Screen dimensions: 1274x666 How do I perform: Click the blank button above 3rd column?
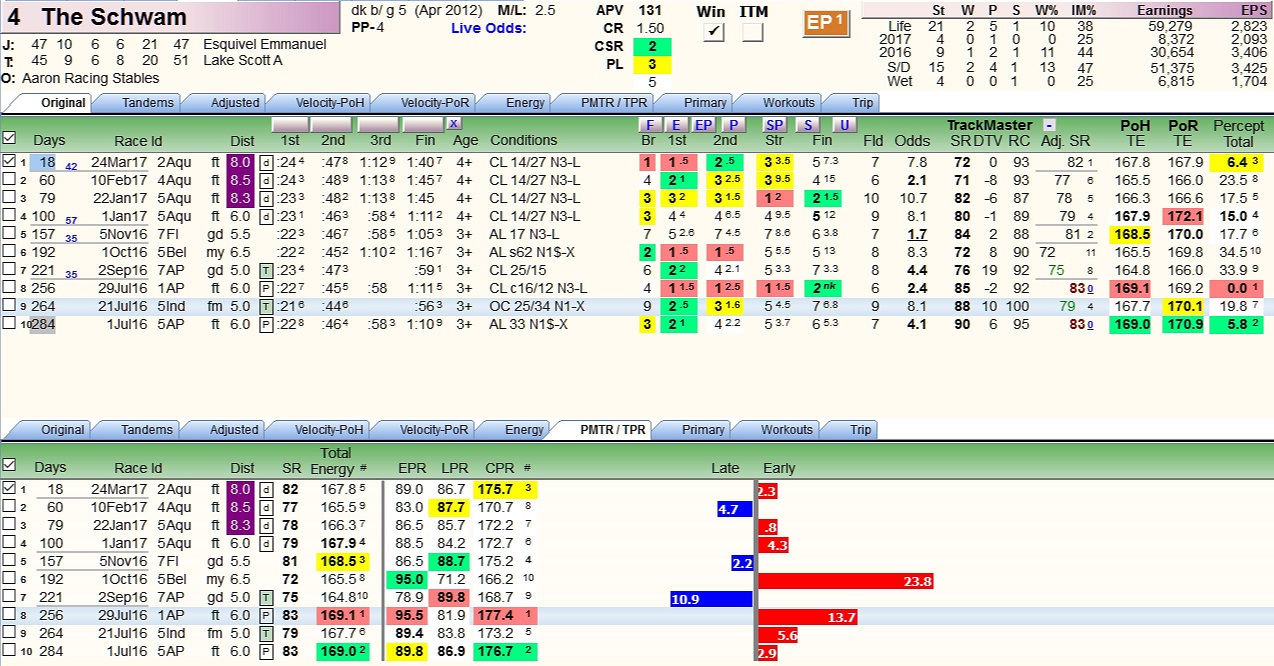(377, 124)
